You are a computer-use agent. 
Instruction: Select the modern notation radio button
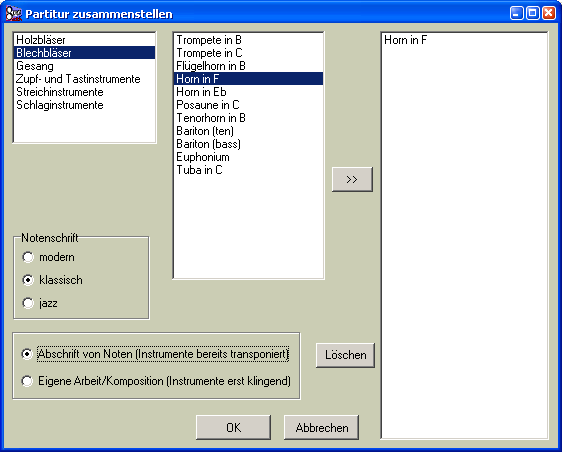point(28,257)
